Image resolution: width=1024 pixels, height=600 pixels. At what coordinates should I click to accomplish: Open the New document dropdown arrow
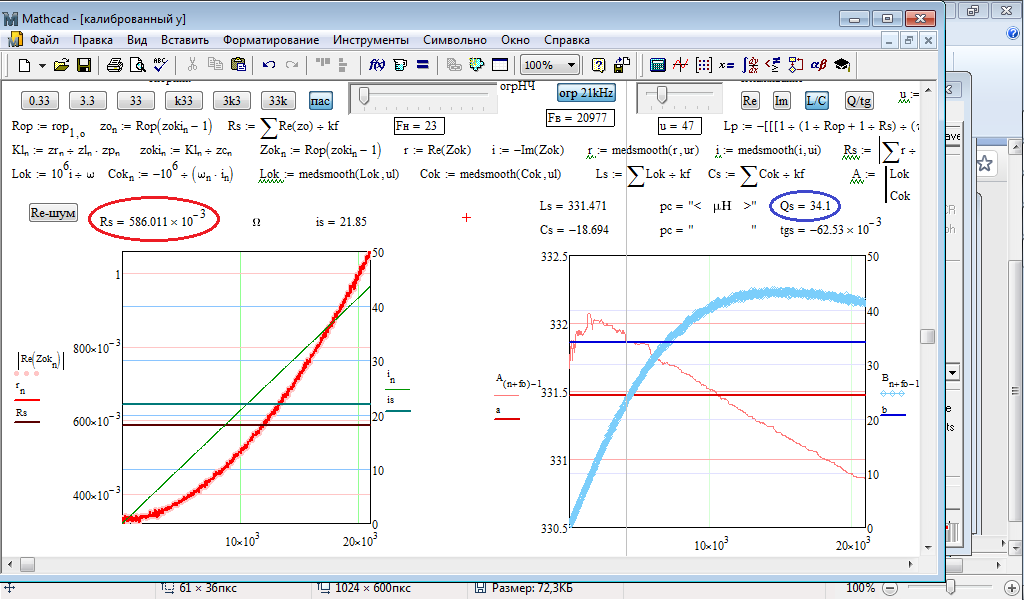tap(42, 65)
